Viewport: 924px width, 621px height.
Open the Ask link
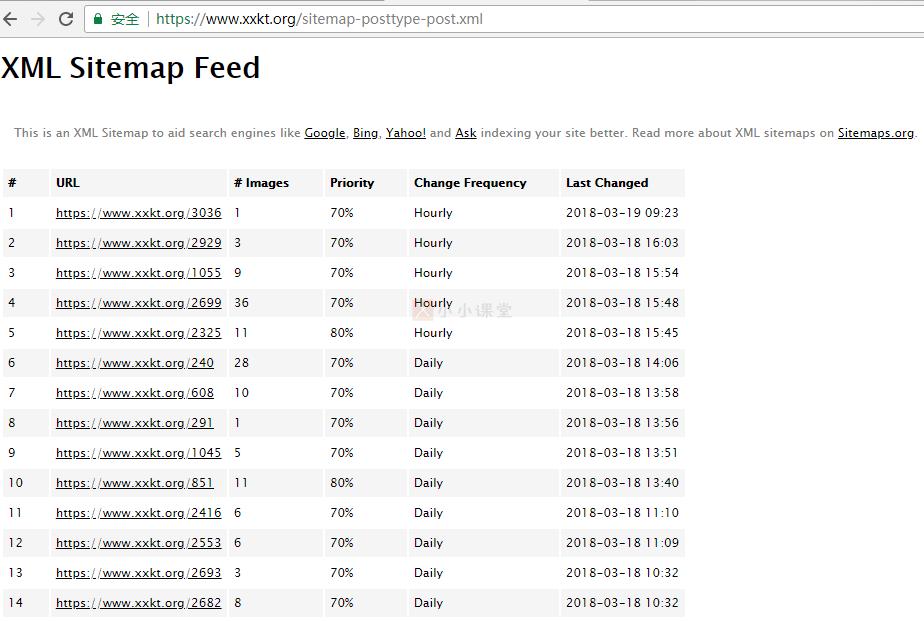466,133
